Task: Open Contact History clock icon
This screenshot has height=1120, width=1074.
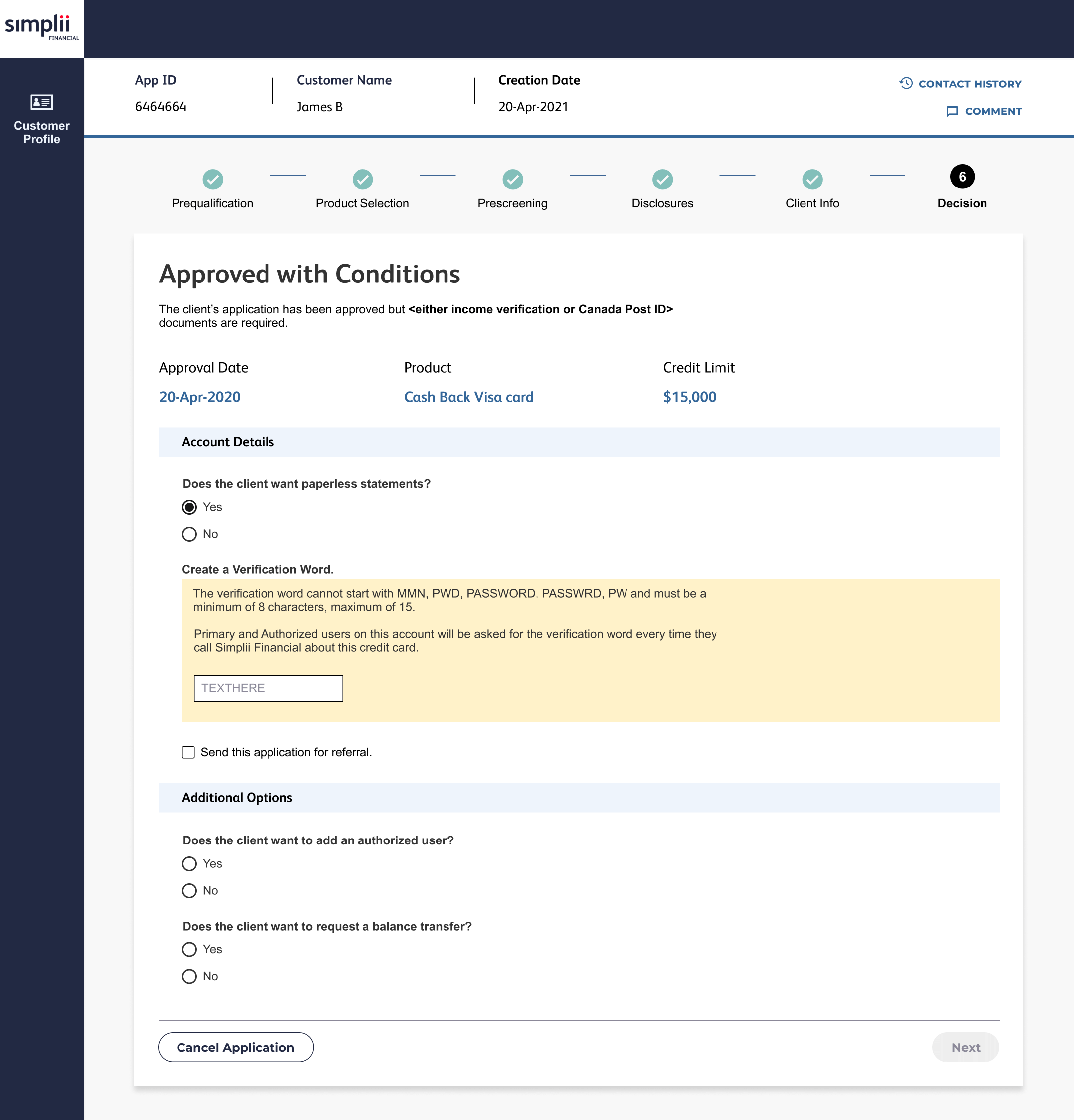Action: click(906, 84)
